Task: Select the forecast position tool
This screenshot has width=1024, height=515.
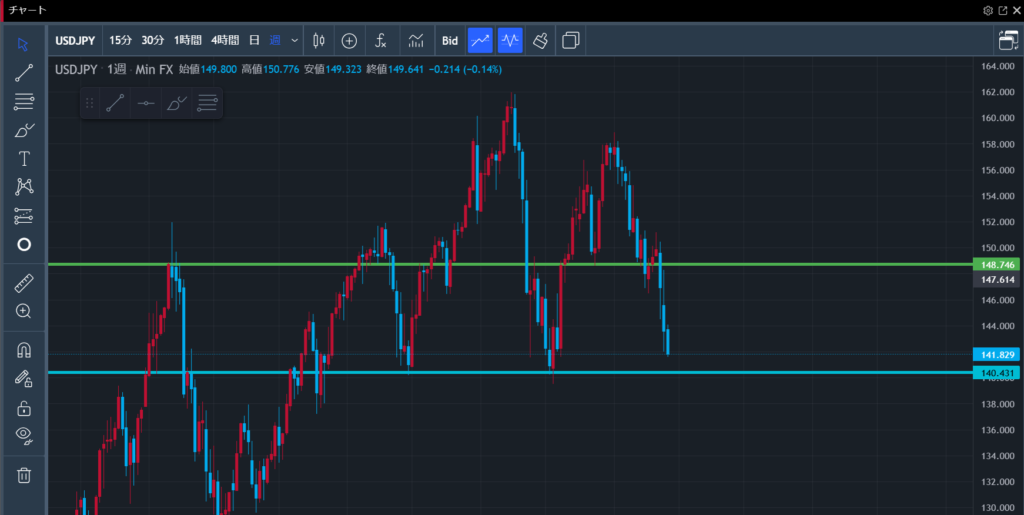Action: (x=24, y=216)
